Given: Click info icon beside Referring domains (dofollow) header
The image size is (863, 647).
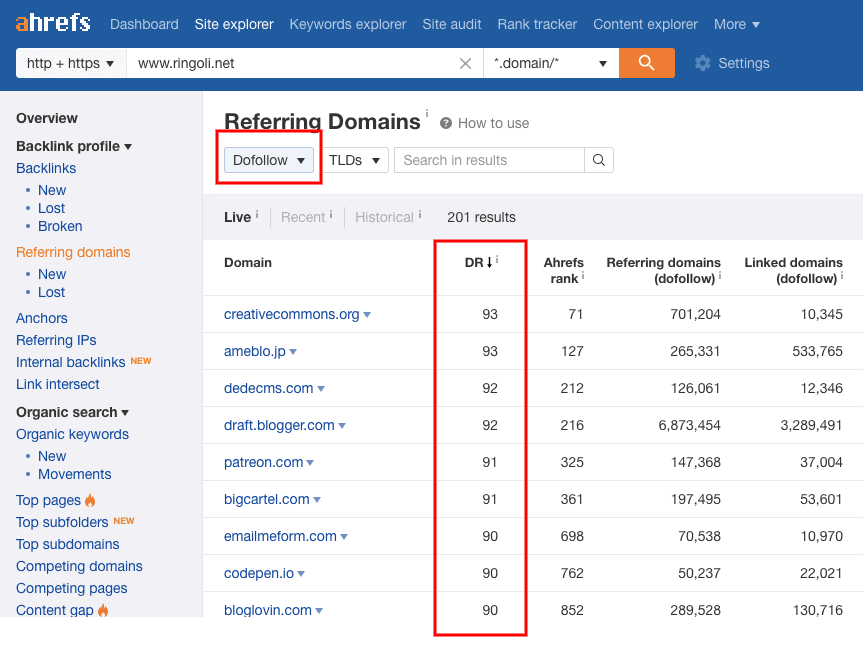Looking at the screenshot, I should pos(720,275).
